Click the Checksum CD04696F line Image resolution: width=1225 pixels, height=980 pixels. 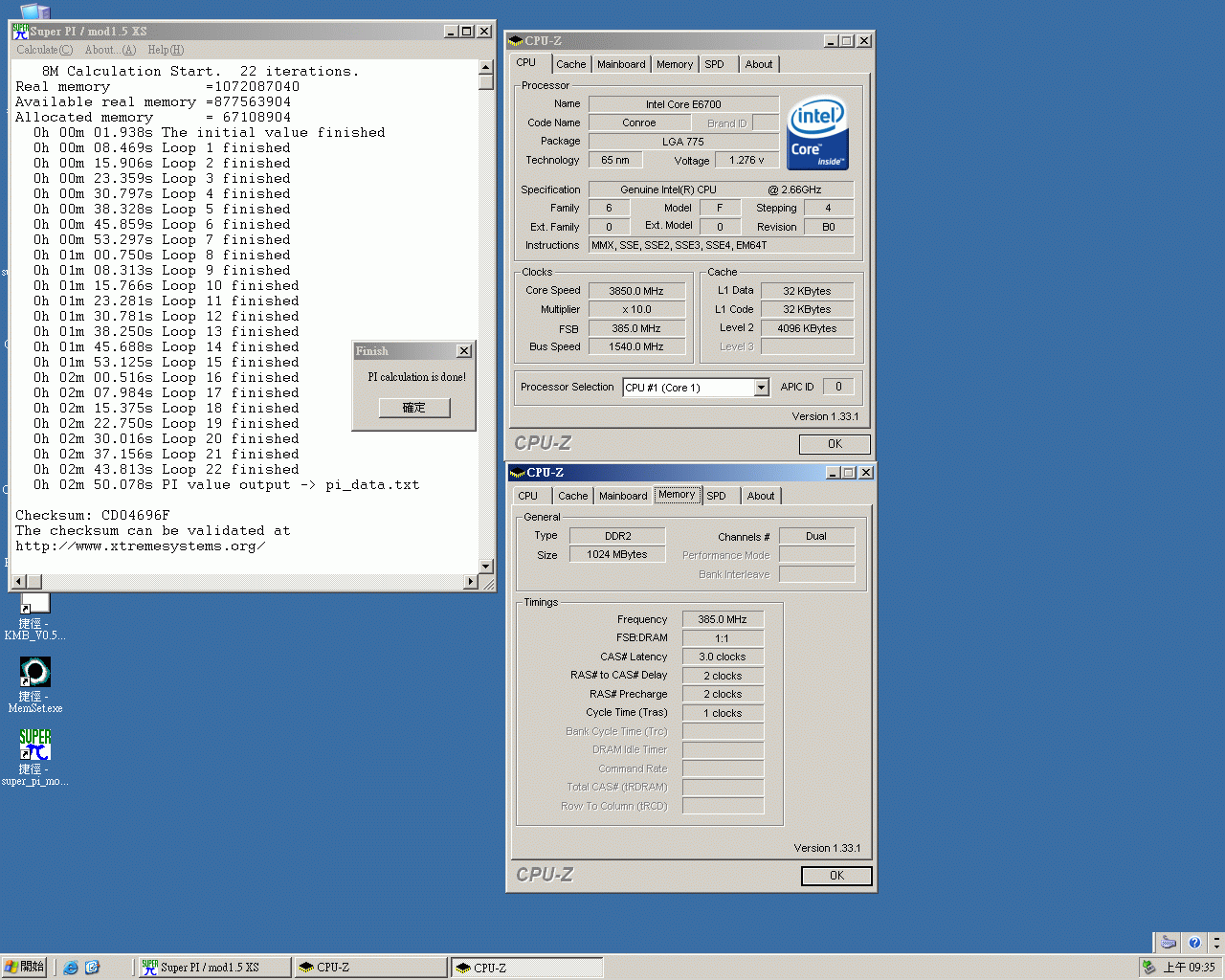tap(92, 515)
